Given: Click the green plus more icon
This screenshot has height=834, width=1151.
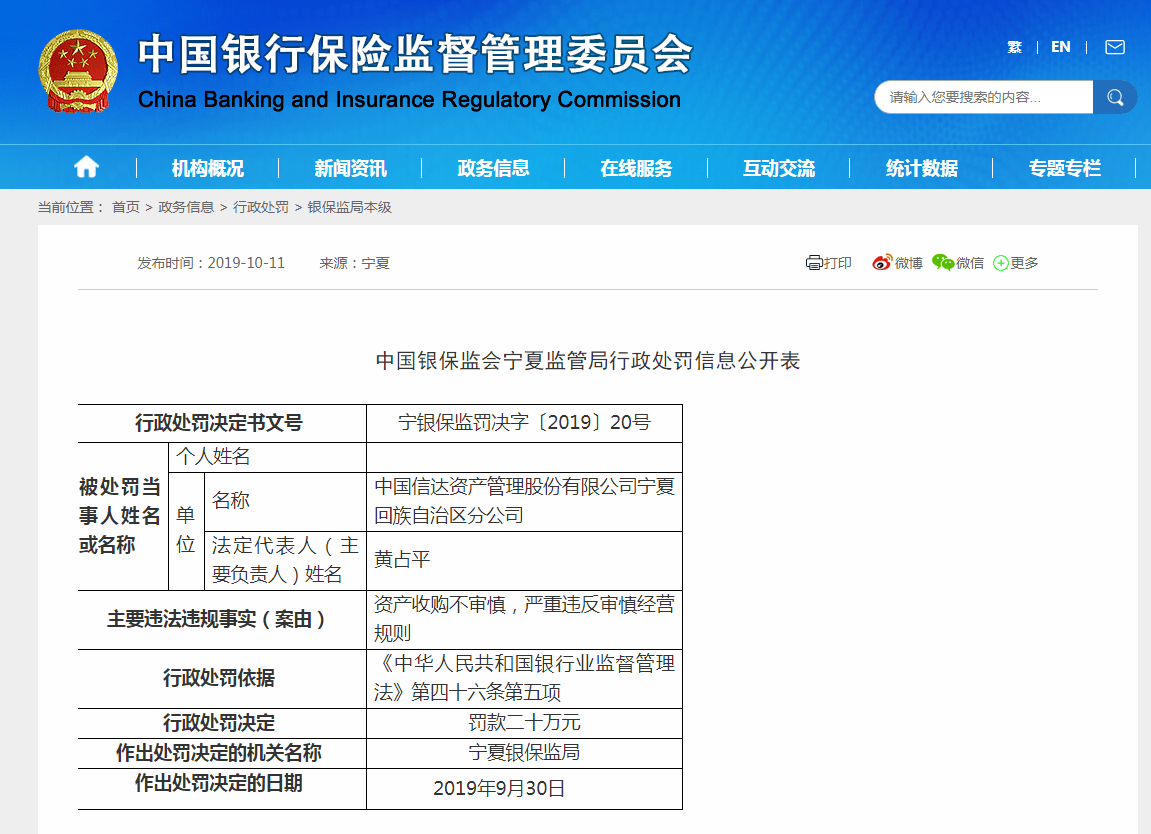Looking at the screenshot, I should (1001, 263).
